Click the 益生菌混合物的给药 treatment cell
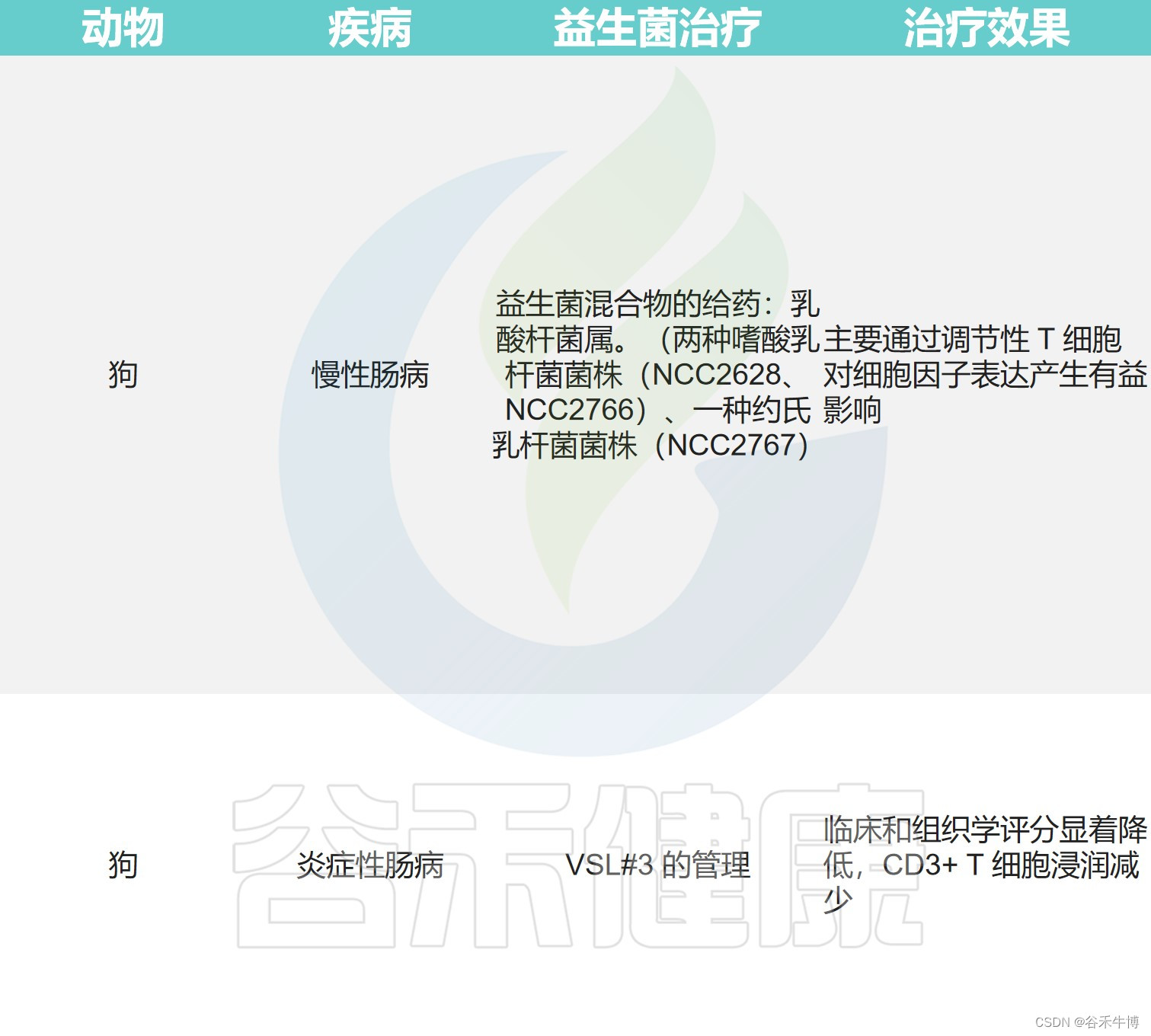1151x1036 pixels. (x=657, y=375)
